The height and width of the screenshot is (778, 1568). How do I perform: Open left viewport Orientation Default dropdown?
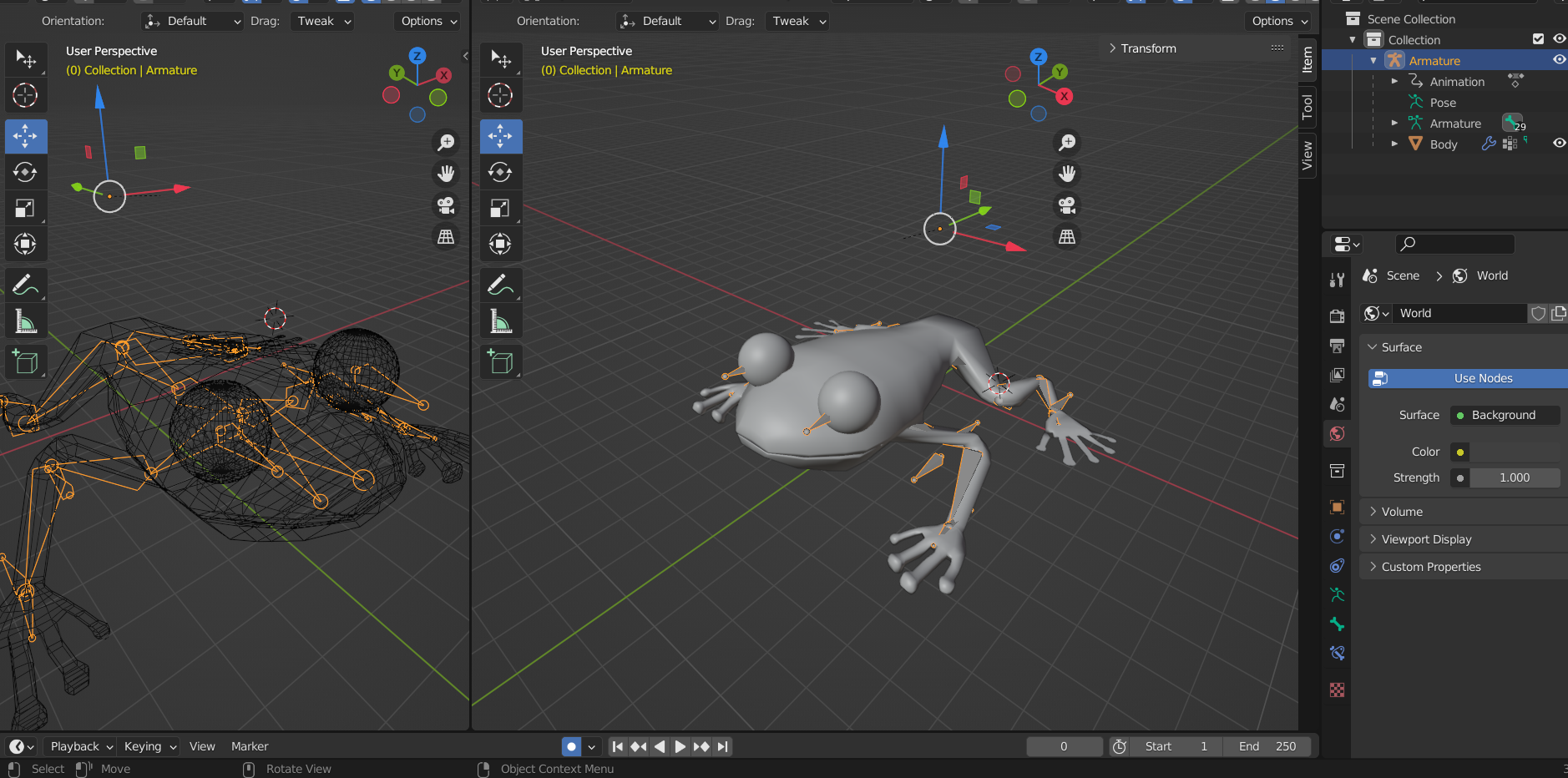[x=192, y=21]
